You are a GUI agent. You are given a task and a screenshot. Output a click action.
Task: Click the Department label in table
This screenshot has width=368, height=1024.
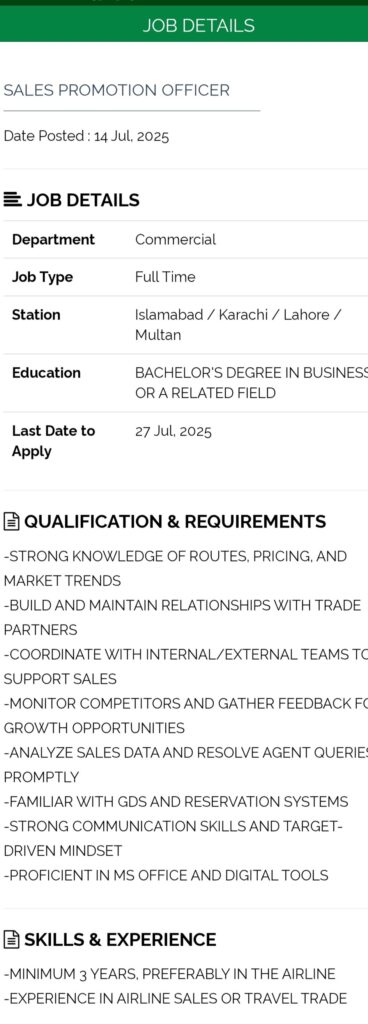click(54, 240)
